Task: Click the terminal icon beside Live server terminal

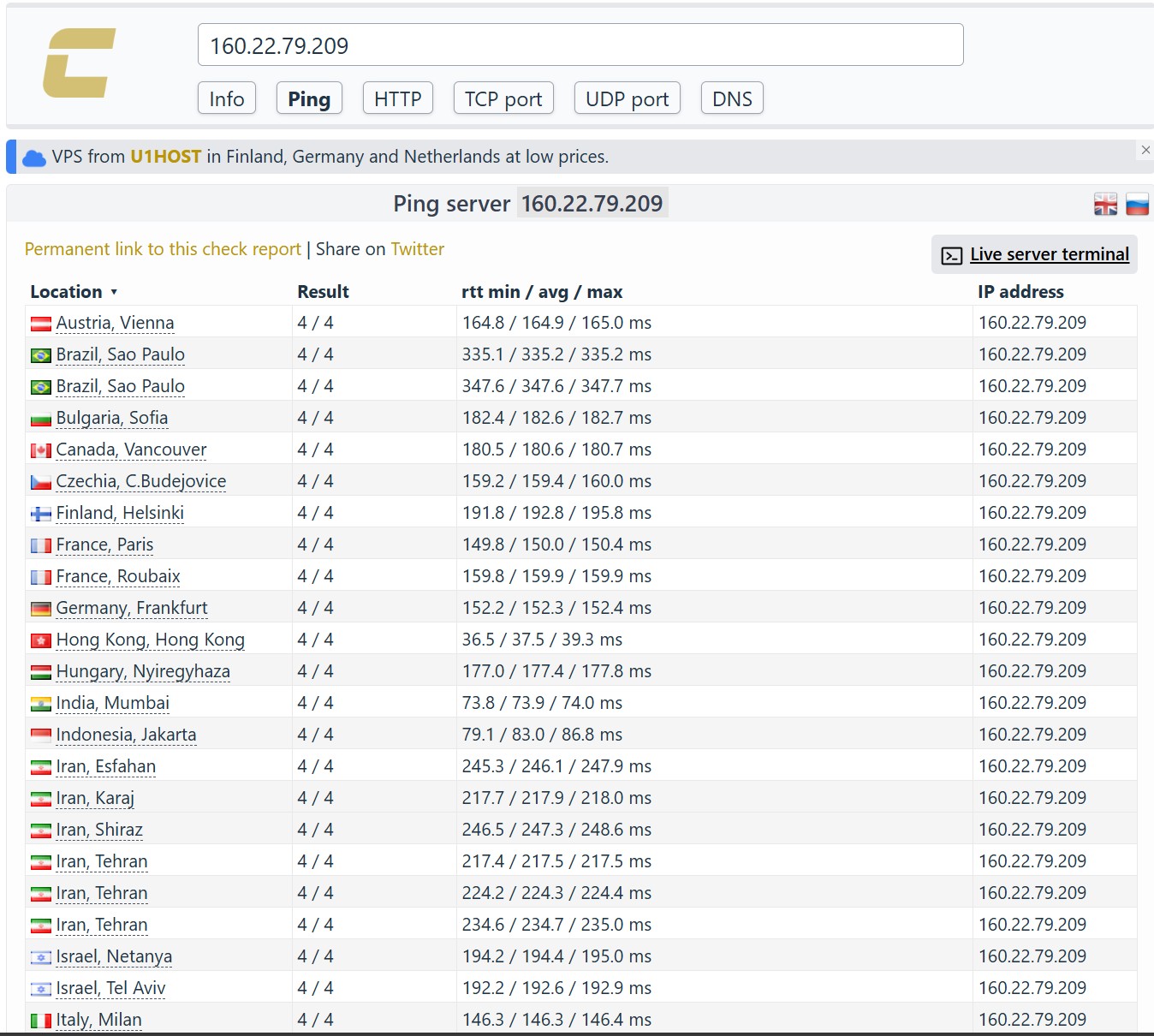Action: 951,255
